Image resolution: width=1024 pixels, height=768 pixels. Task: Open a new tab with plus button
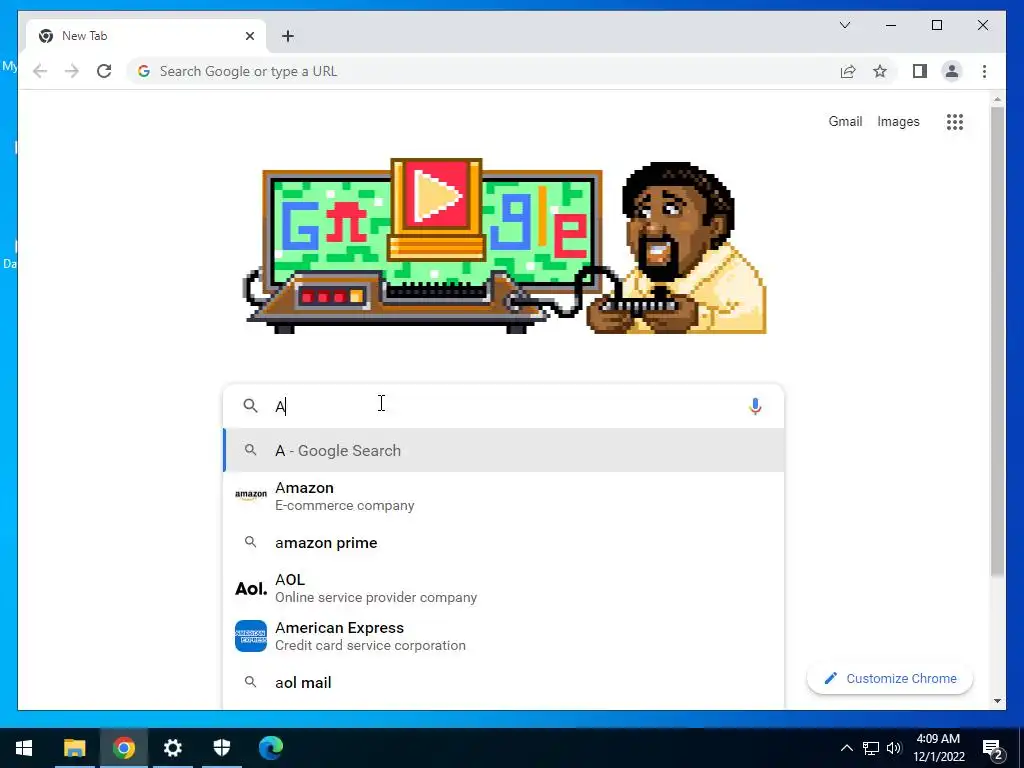click(x=288, y=36)
